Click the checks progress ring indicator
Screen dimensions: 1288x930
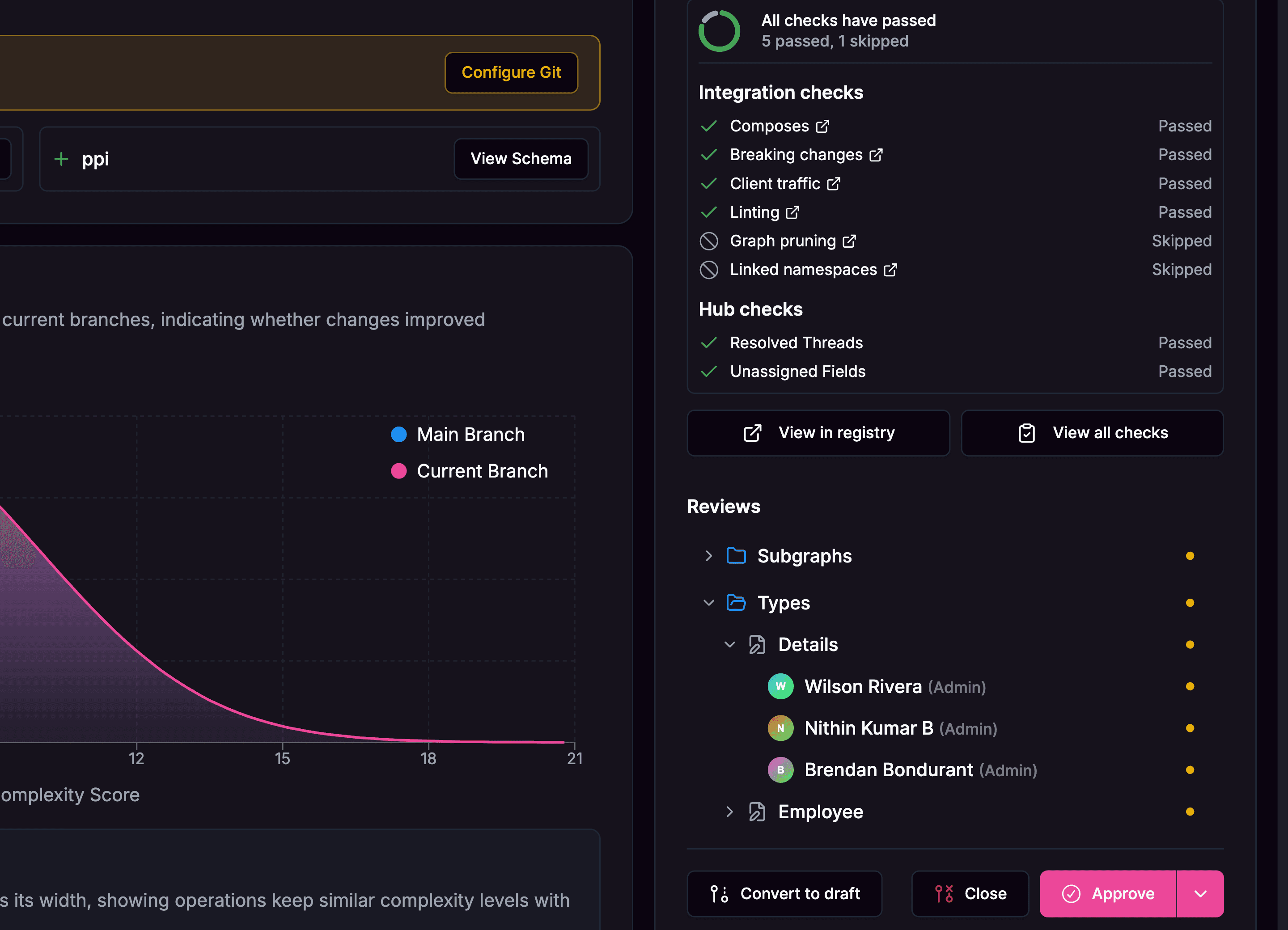pyautogui.click(x=719, y=31)
